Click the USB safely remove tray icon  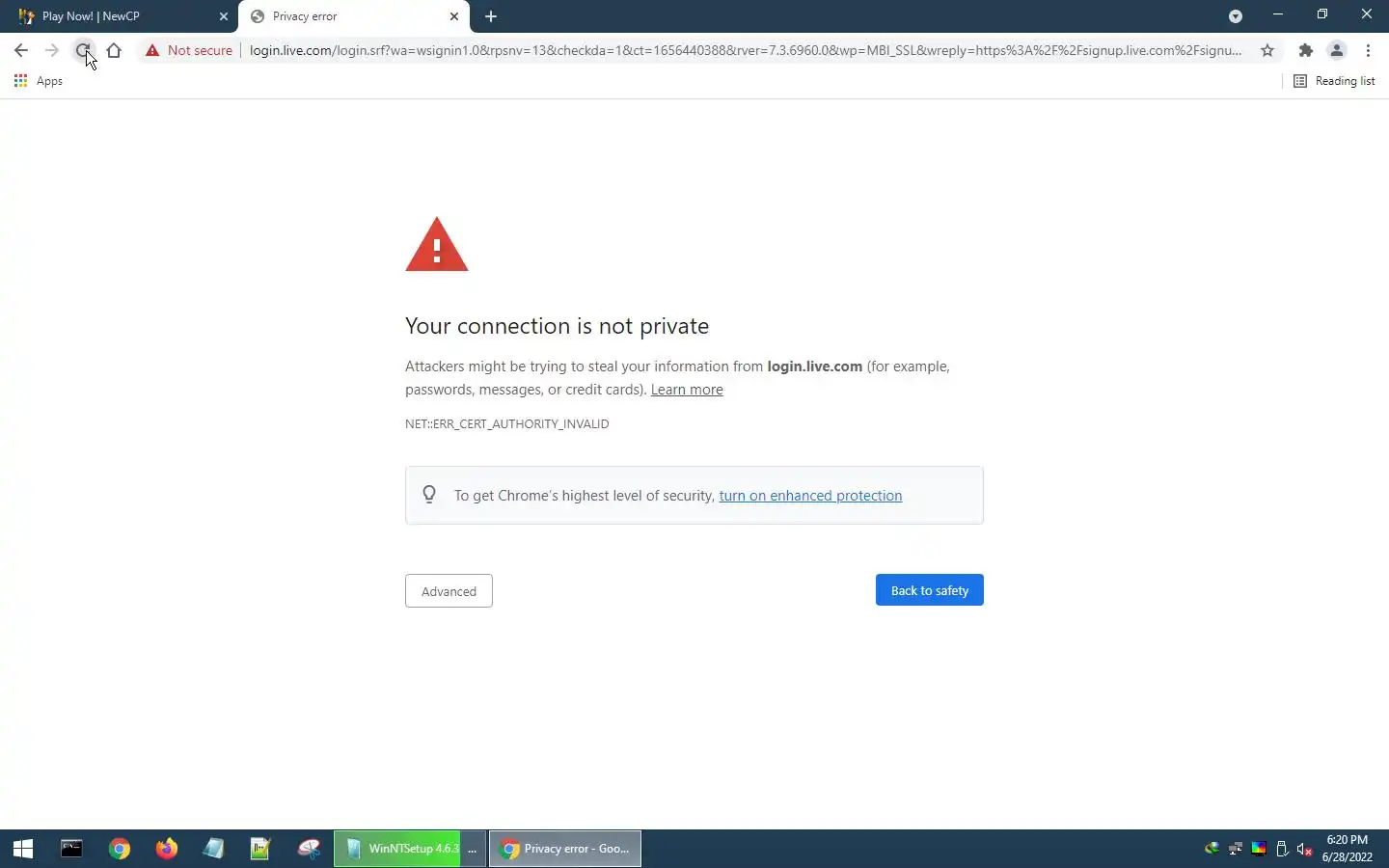click(x=1282, y=849)
